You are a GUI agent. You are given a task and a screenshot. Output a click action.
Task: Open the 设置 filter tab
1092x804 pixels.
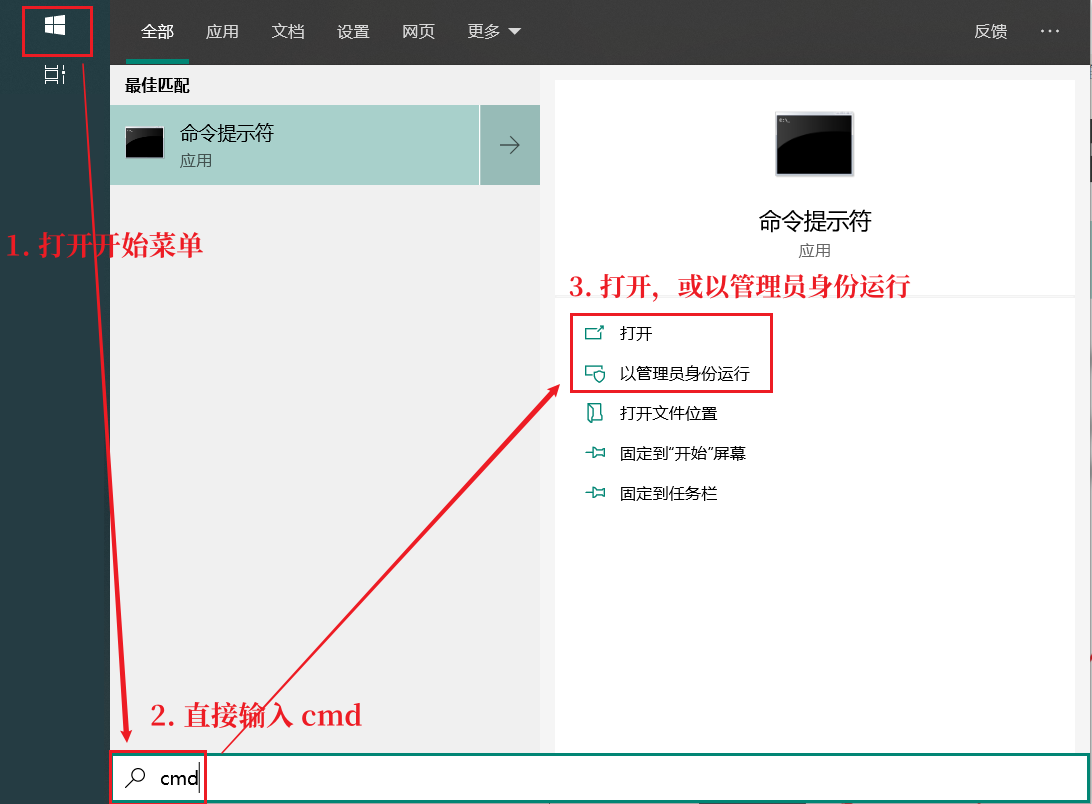(353, 31)
